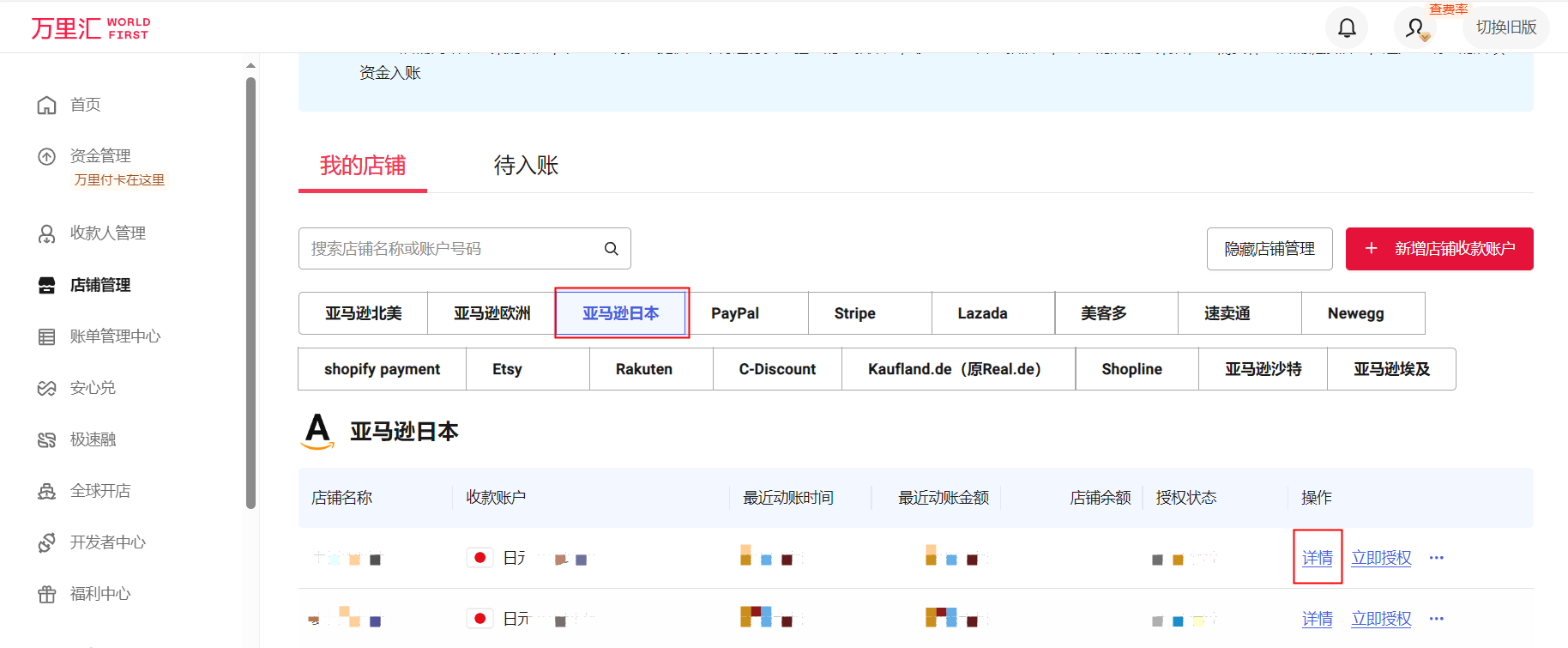Select the Newegg platform tab

[x=1365, y=313]
